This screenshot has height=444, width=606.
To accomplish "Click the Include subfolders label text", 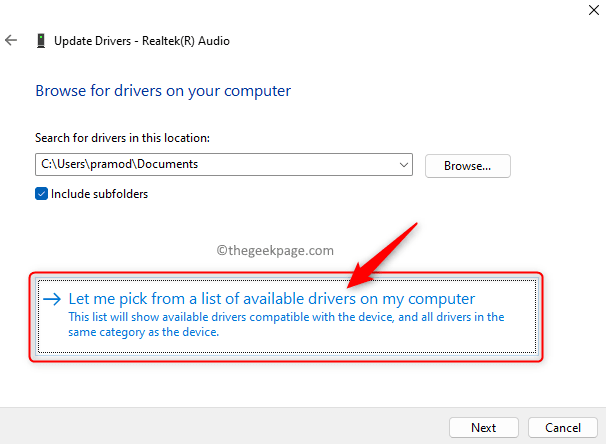I will 99,194.
